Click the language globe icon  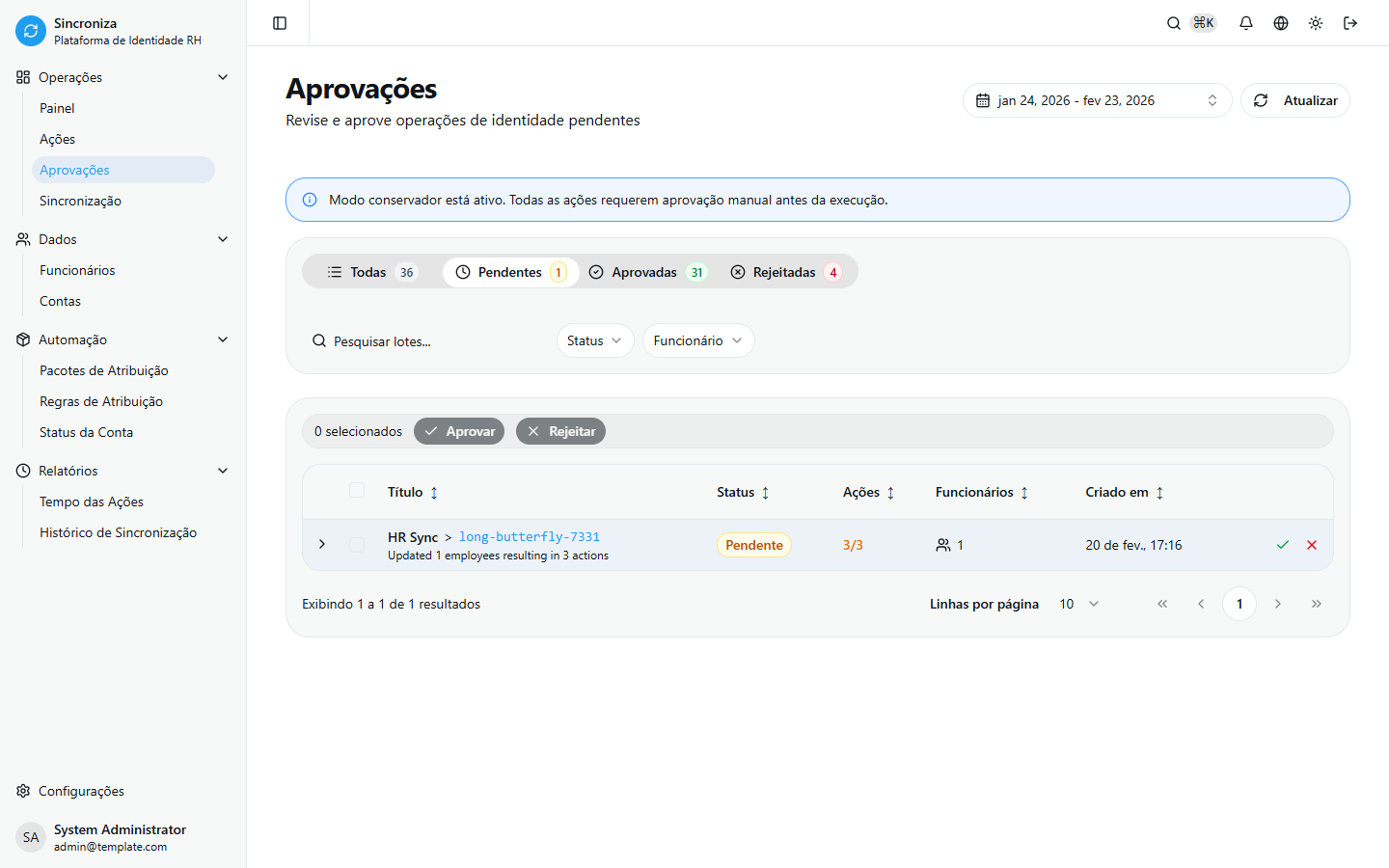1281,23
